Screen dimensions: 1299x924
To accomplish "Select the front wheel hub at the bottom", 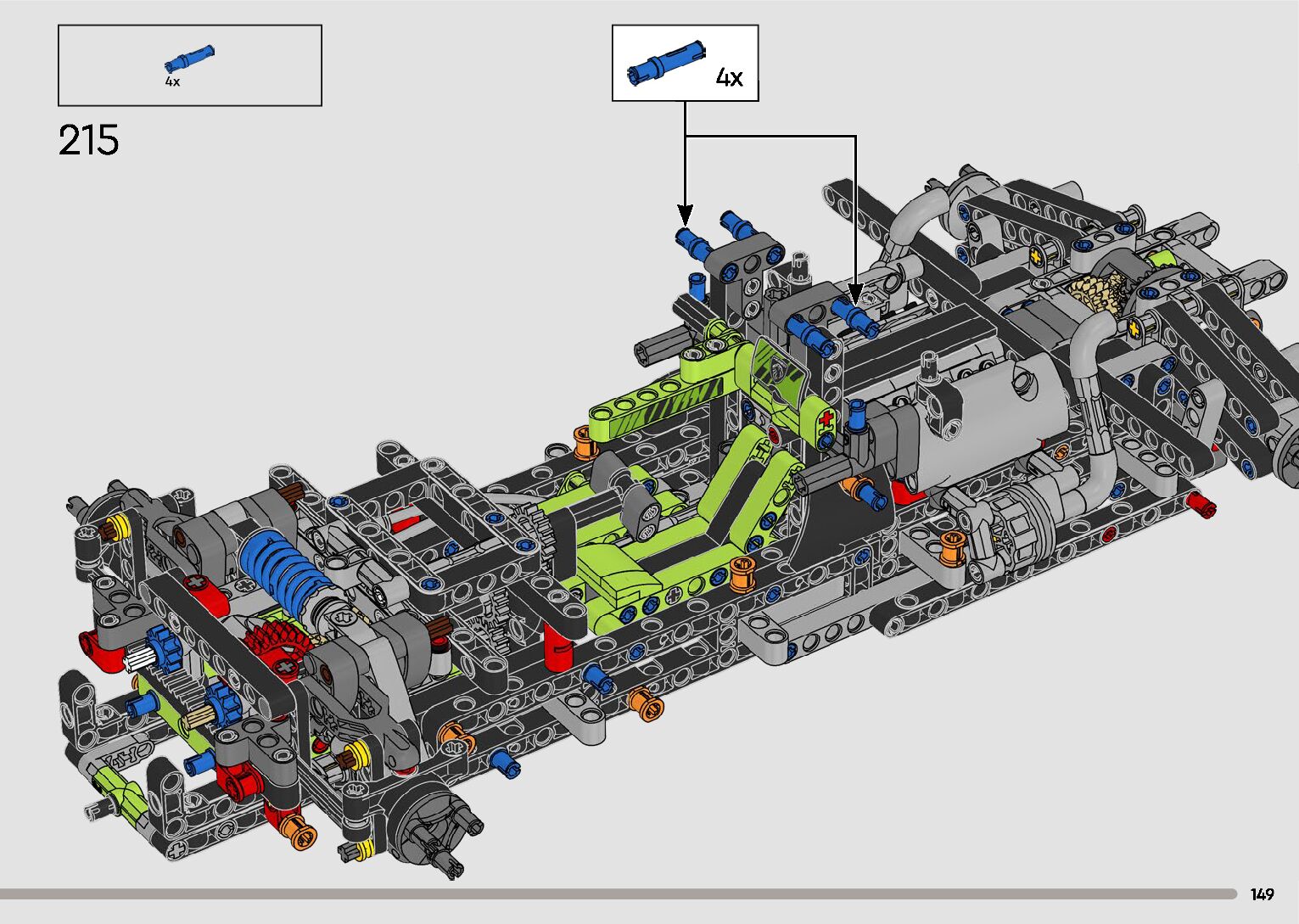I will [x=433, y=827].
